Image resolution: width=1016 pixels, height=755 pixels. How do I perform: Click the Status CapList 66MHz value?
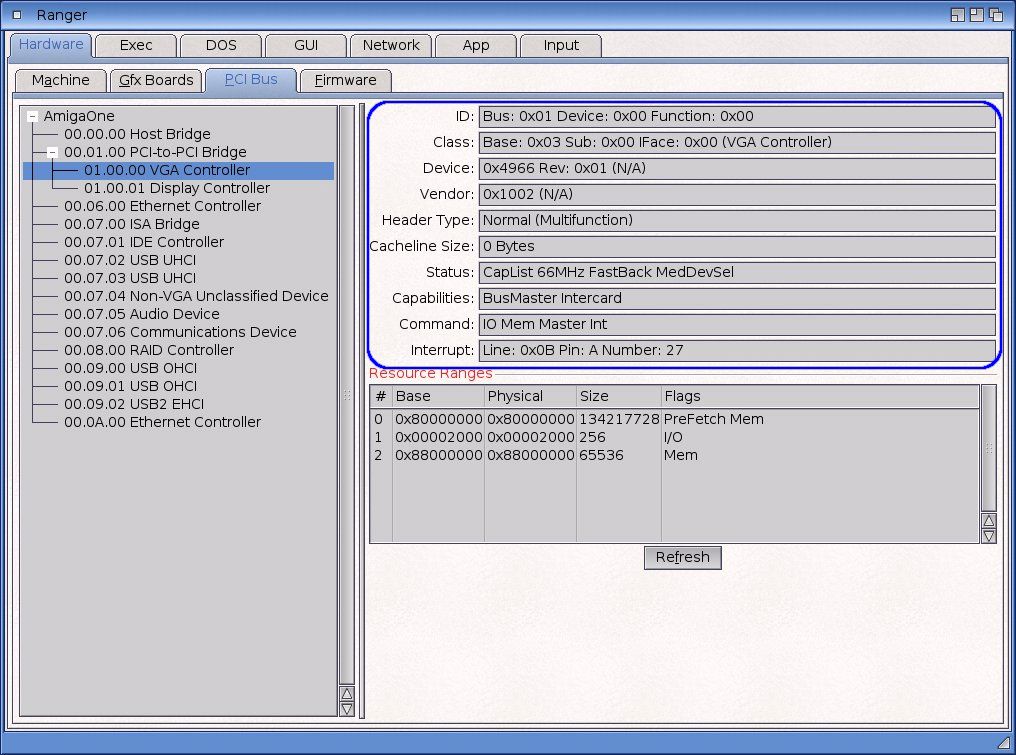coord(737,272)
